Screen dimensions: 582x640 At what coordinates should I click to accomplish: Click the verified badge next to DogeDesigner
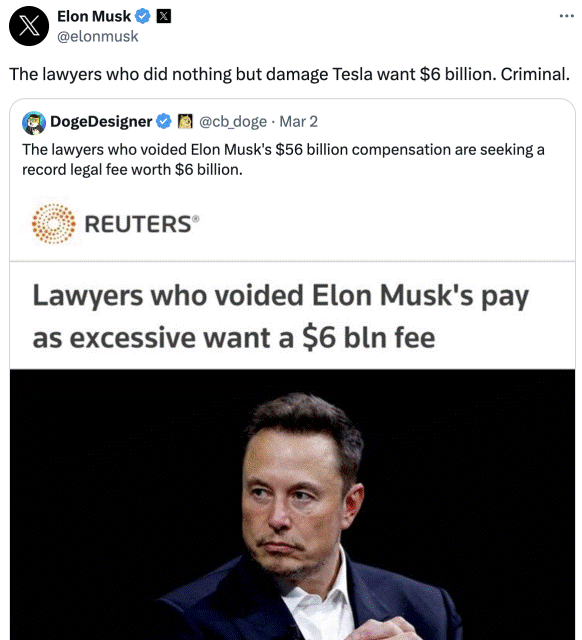[164, 122]
